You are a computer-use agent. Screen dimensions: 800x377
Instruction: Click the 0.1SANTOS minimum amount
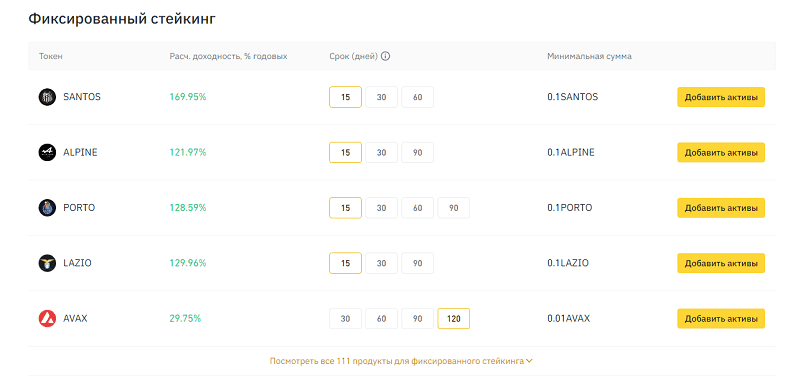click(572, 97)
